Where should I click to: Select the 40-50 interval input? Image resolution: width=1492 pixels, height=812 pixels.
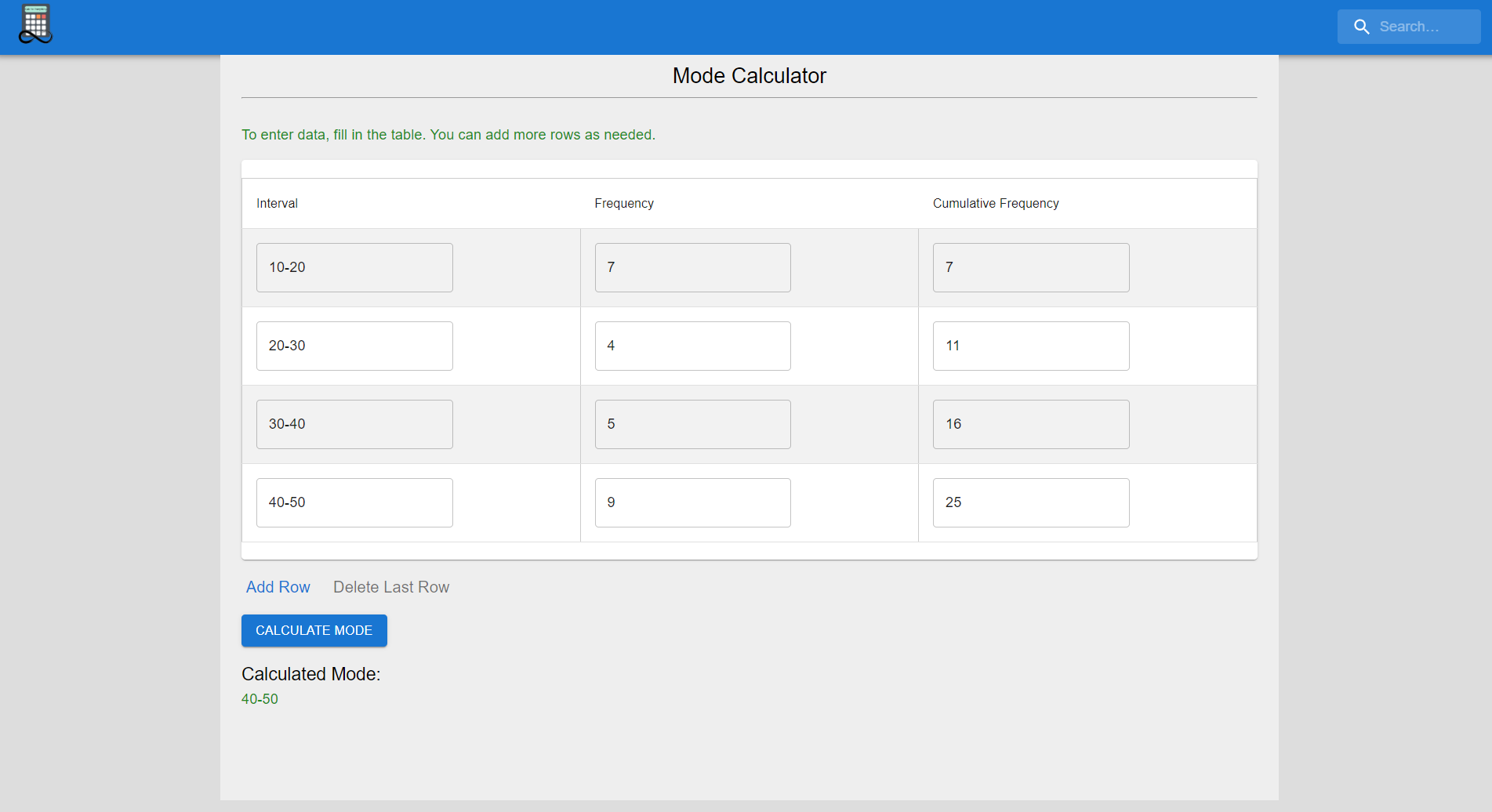pos(354,502)
